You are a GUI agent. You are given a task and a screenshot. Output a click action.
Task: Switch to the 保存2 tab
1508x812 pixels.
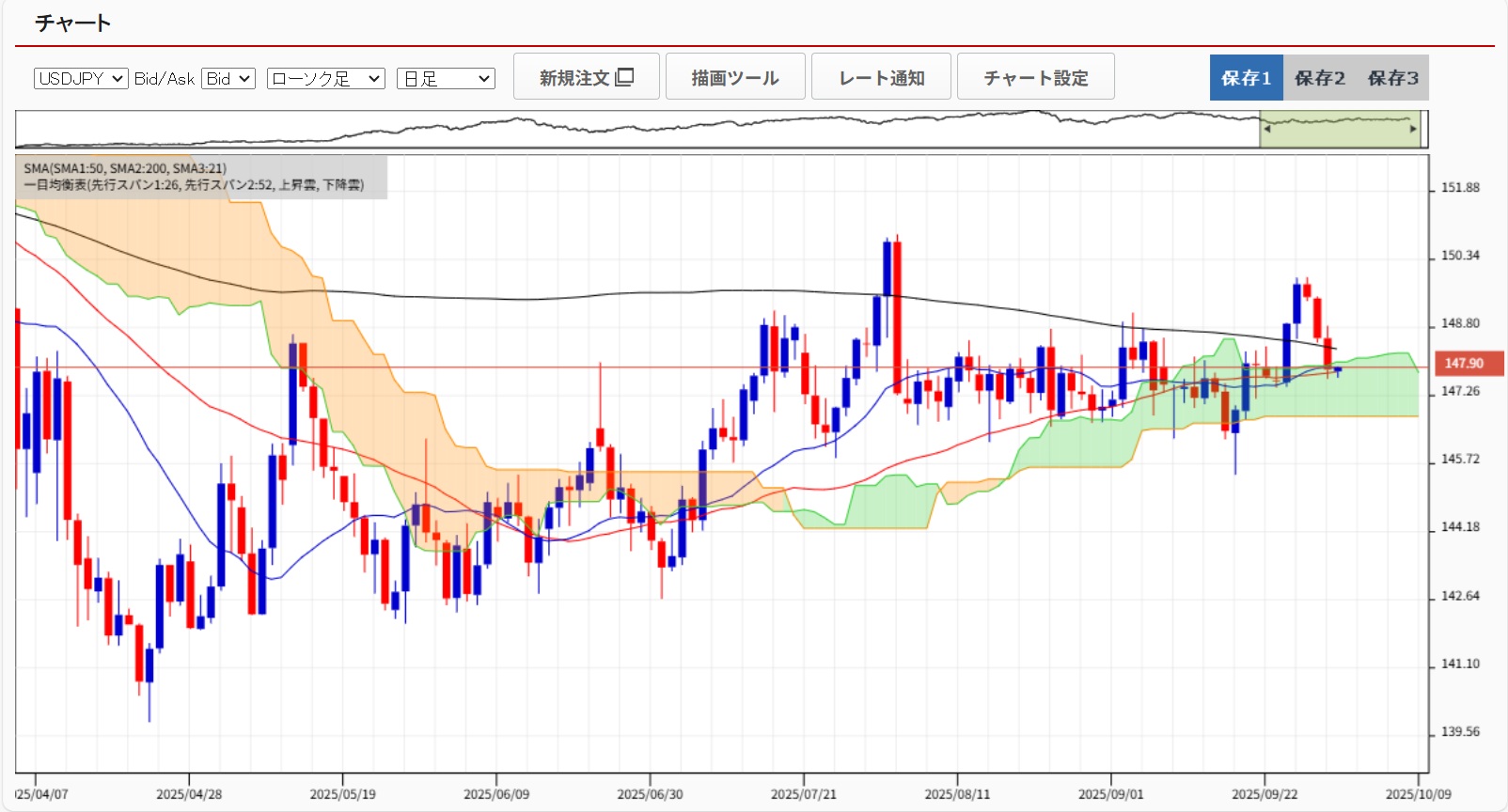(1319, 78)
